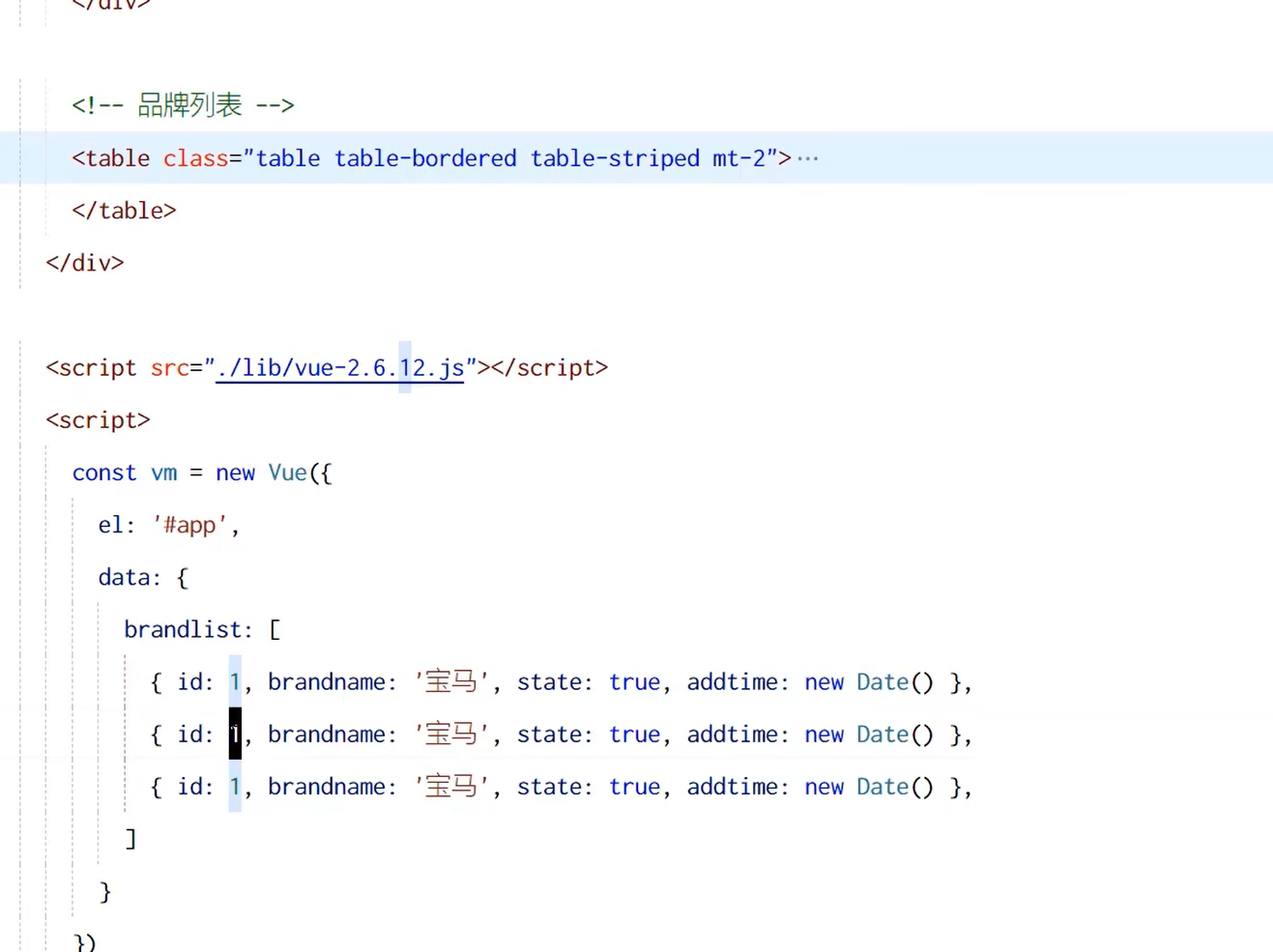The width and height of the screenshot is (1273, 952).
Task: Expand the folded table ellipsis marker
Action: [808, 159]
